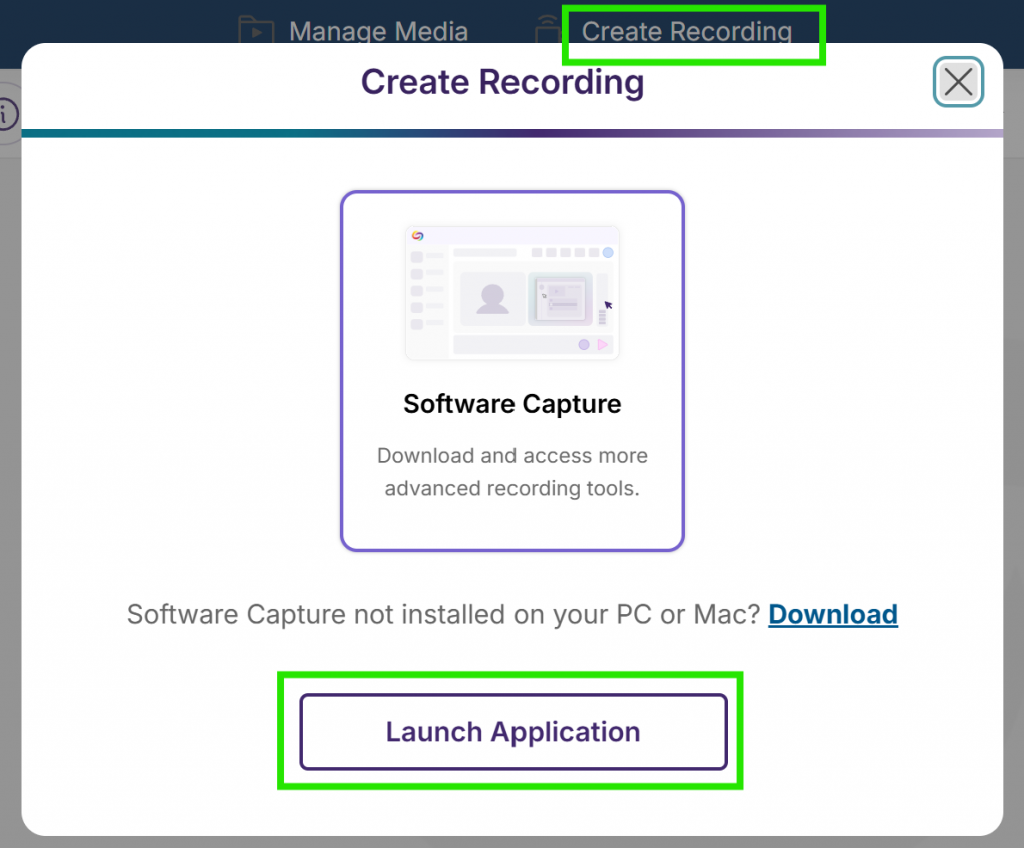
Task: Click the pink play triangle in preview
Action: click(x=602, y=344)
